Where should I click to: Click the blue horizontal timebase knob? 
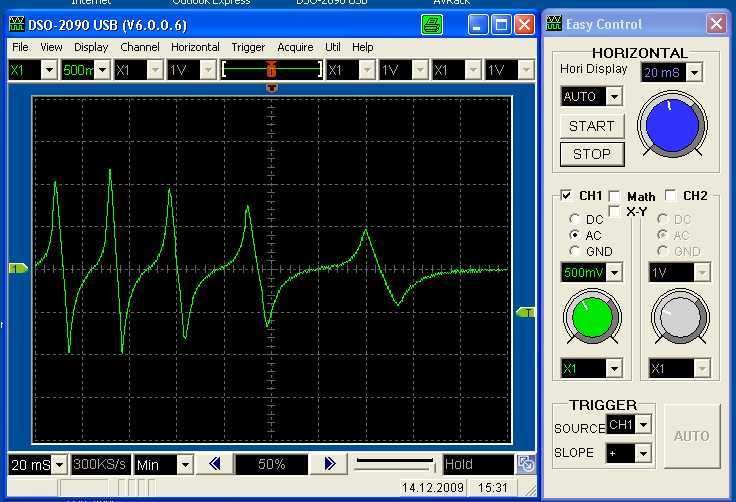673,127
